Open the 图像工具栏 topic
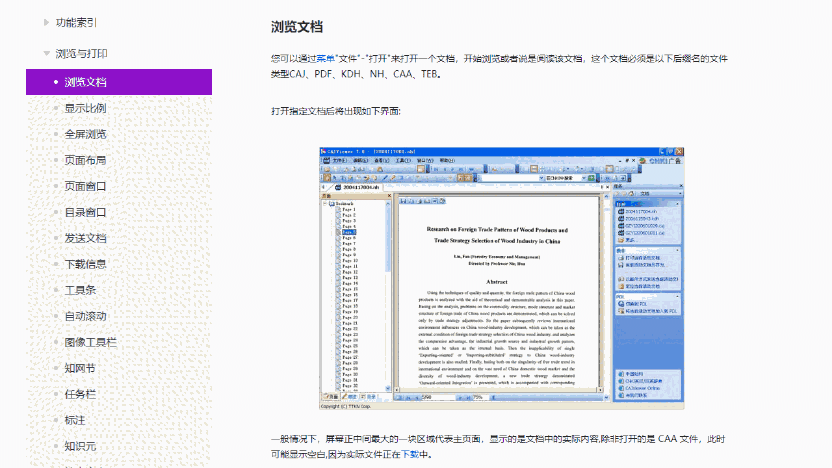 [91, 342]
